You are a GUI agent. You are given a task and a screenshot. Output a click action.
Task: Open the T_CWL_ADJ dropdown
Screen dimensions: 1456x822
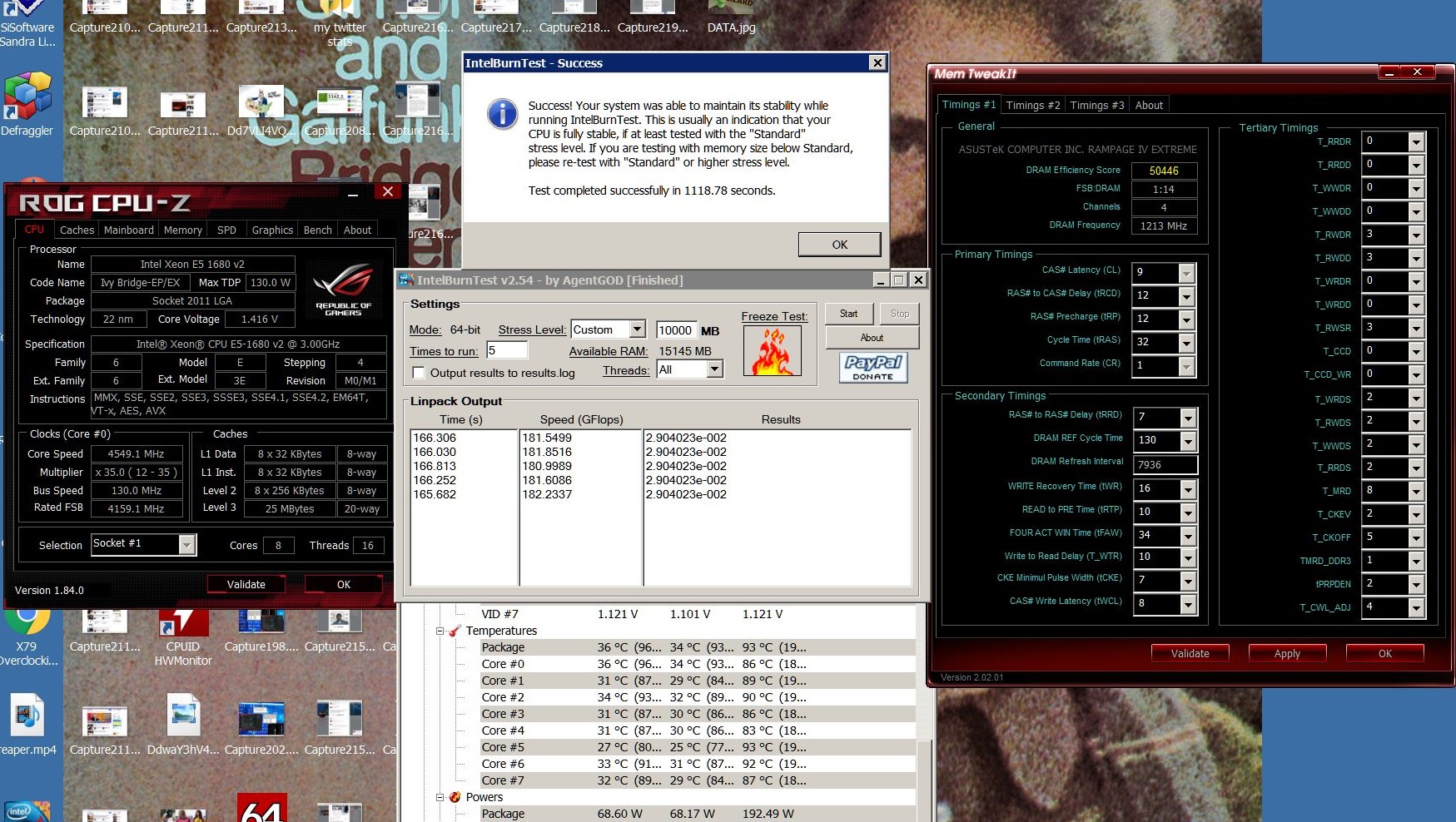1416,608
